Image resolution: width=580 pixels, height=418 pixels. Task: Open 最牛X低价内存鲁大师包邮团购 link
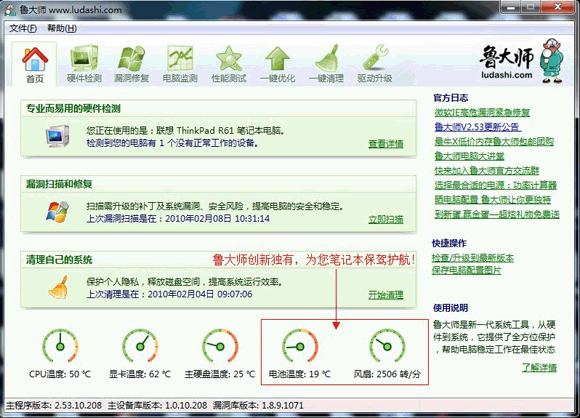click(x=494, y=141)
